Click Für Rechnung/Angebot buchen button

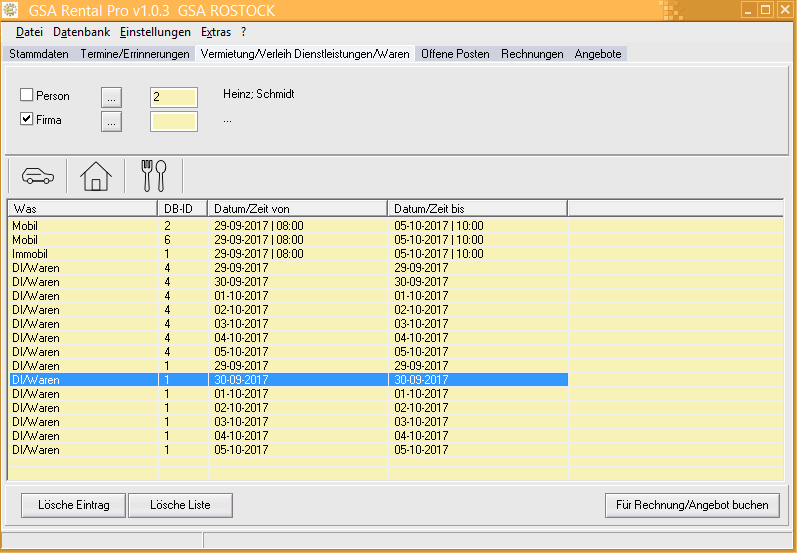click(692, 505)
